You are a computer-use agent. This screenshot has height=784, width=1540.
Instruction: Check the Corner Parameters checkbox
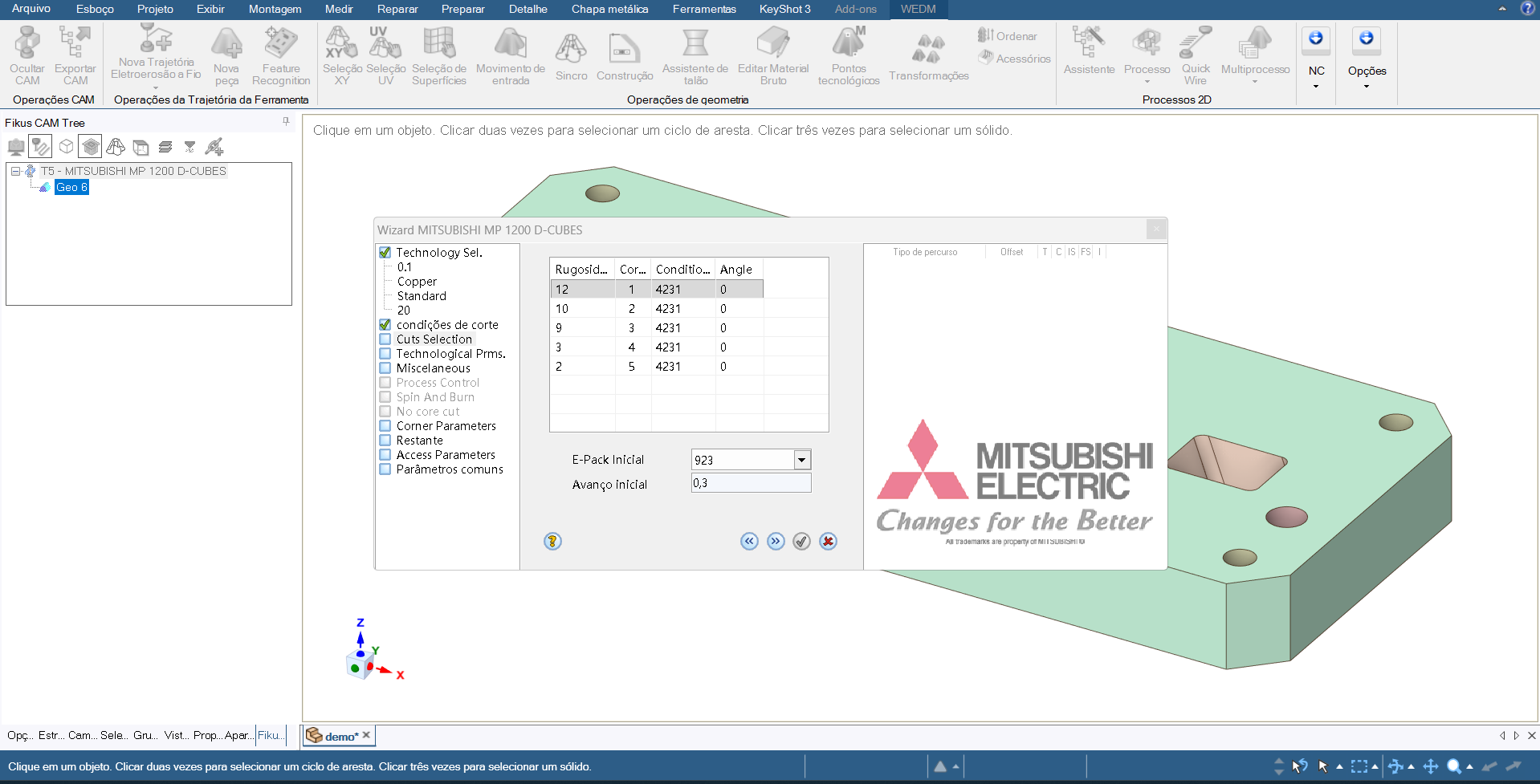(x=385, y=426)
